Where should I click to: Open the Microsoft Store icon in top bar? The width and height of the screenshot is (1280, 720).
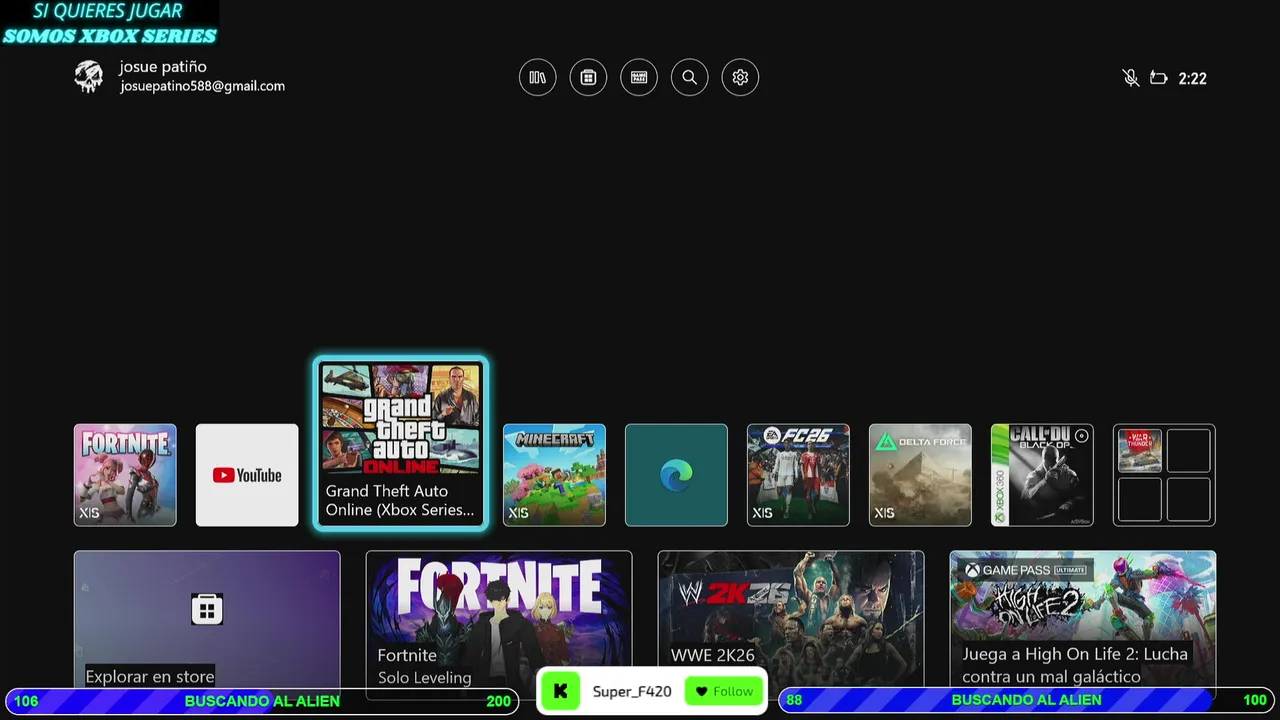(588, 77)
